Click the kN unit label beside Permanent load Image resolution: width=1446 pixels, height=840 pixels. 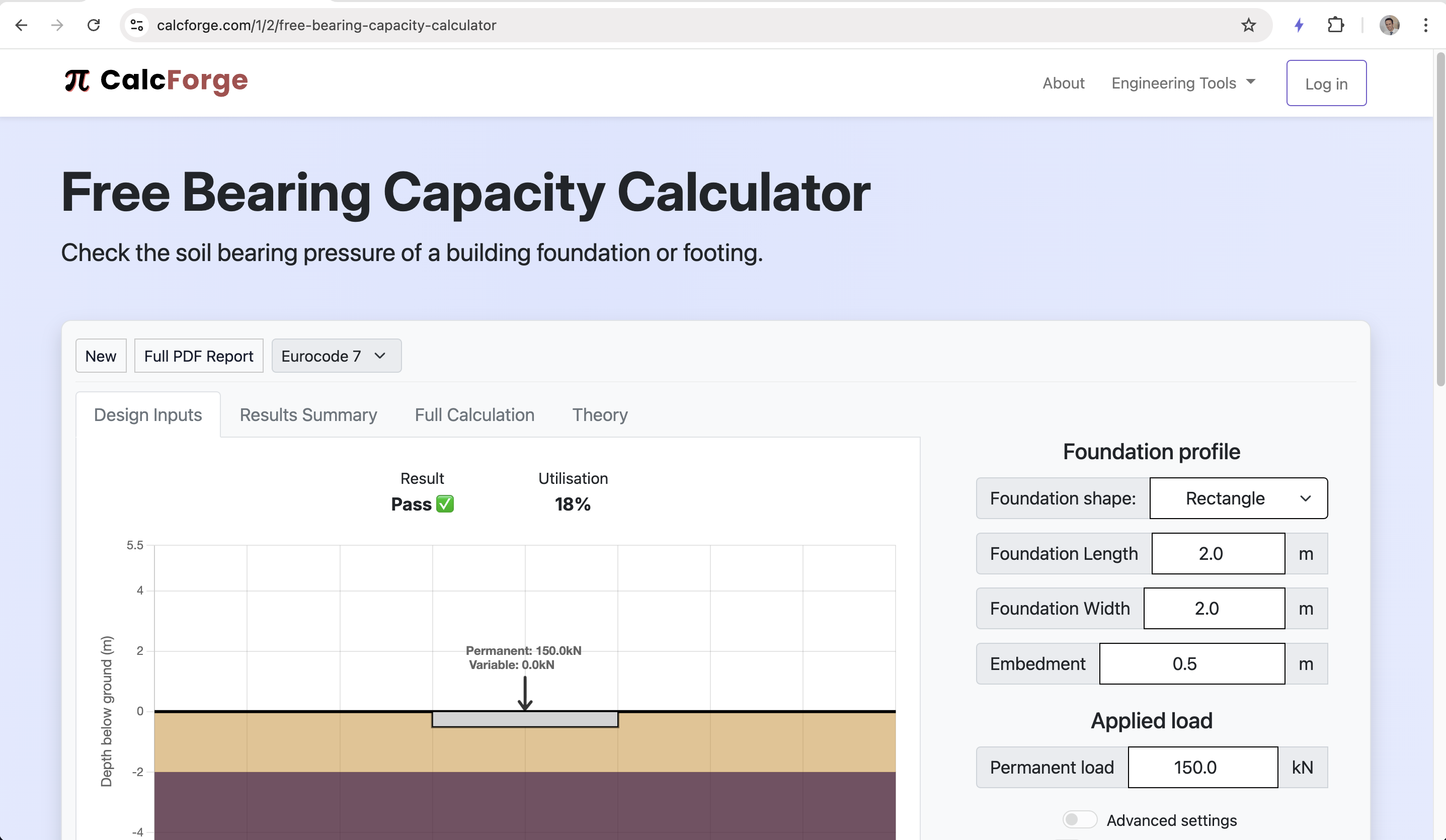1302,767
